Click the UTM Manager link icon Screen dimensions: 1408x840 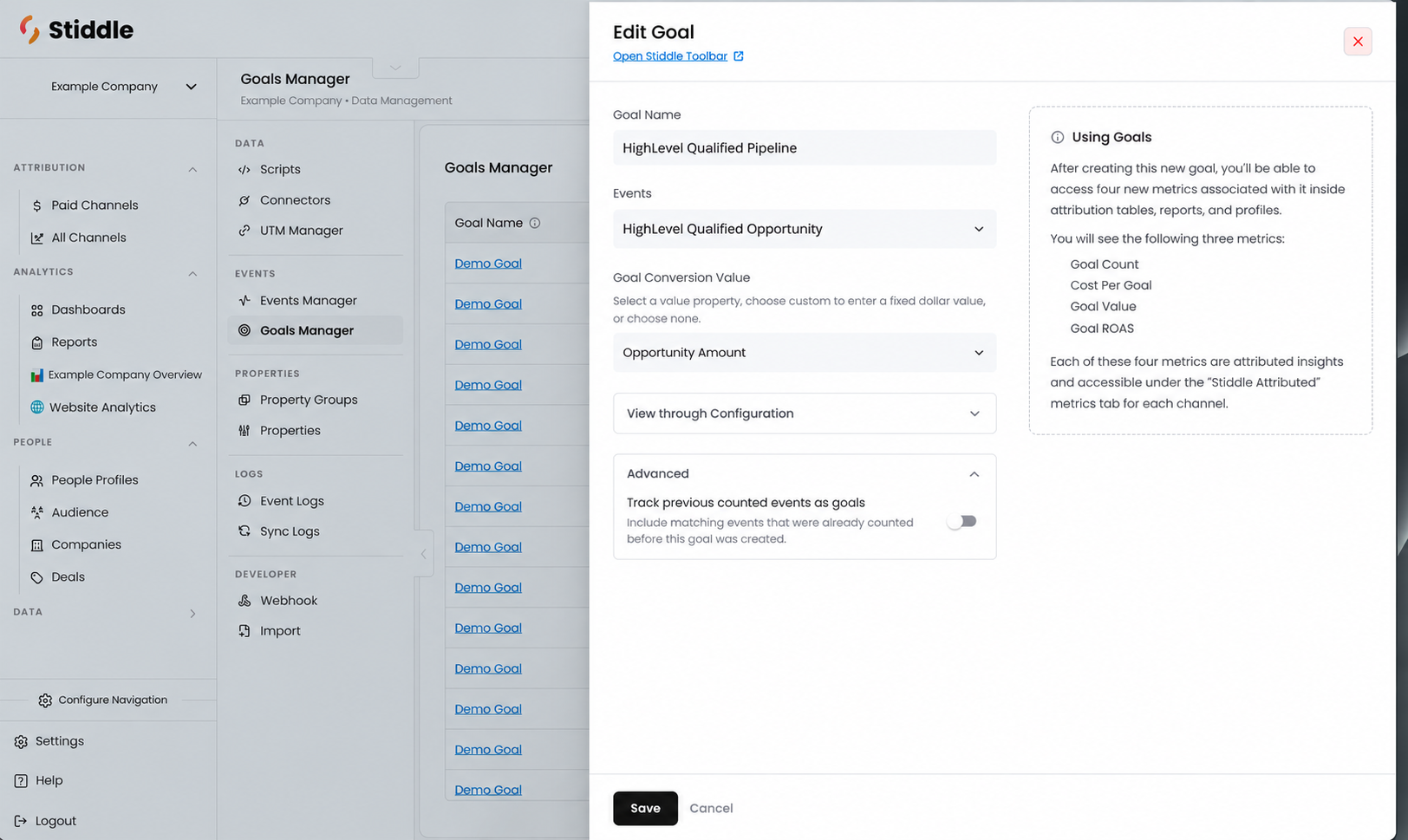click(244, 231)
